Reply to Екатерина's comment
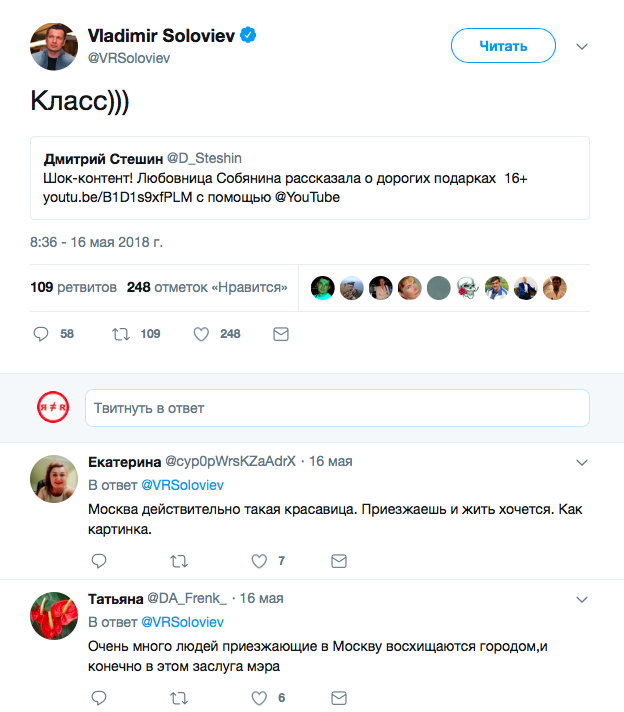This screenshot has height=712, width=624. point(99,561)
